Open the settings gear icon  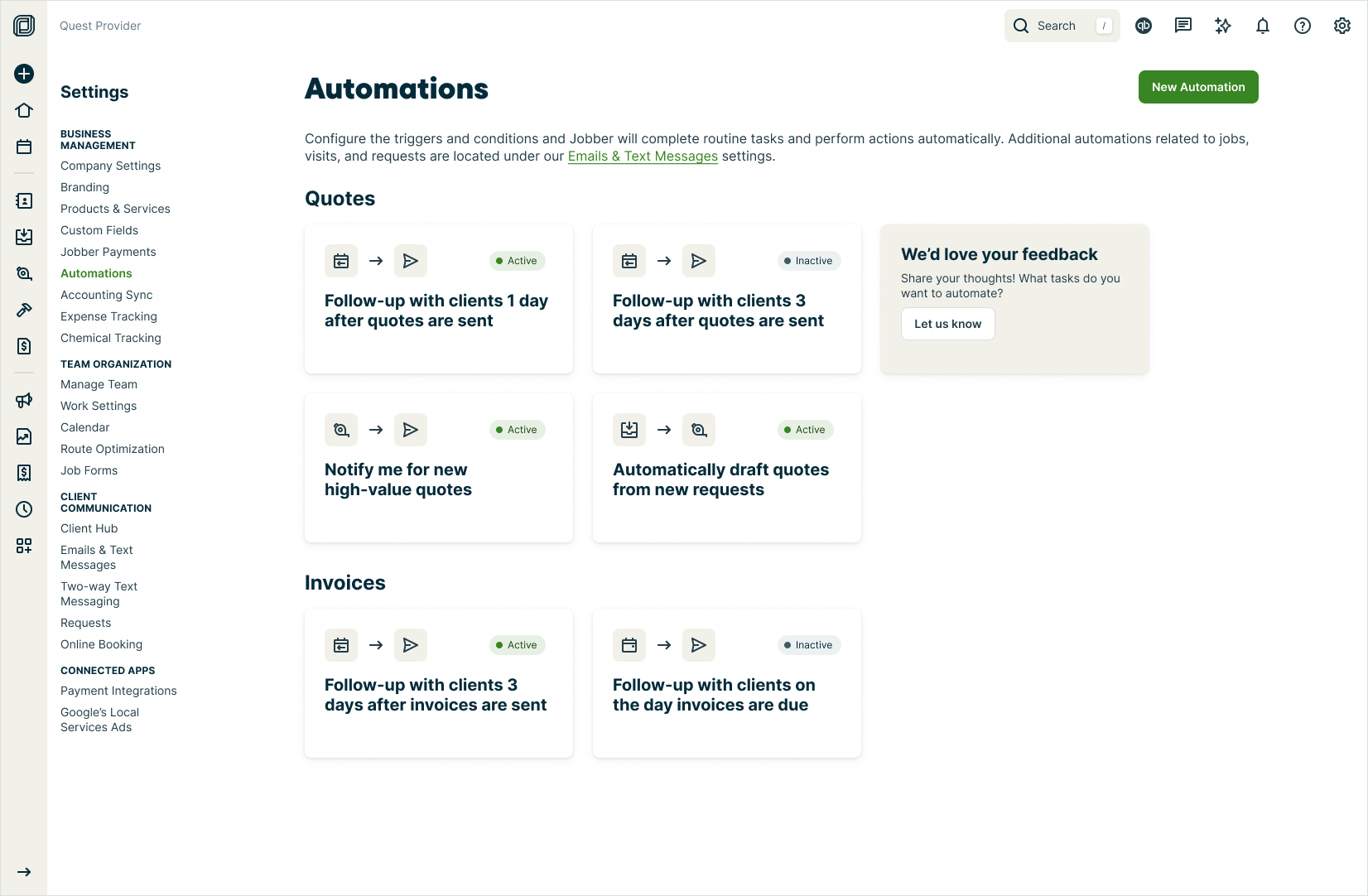point(1342,26)
